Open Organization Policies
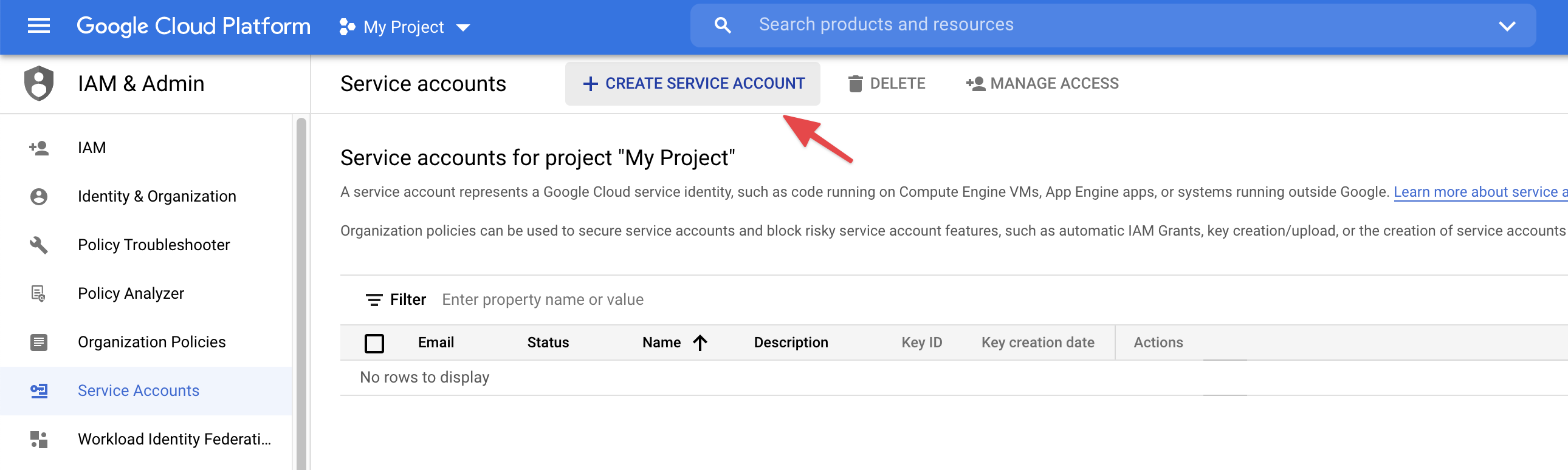 click(x=146, y=342)
